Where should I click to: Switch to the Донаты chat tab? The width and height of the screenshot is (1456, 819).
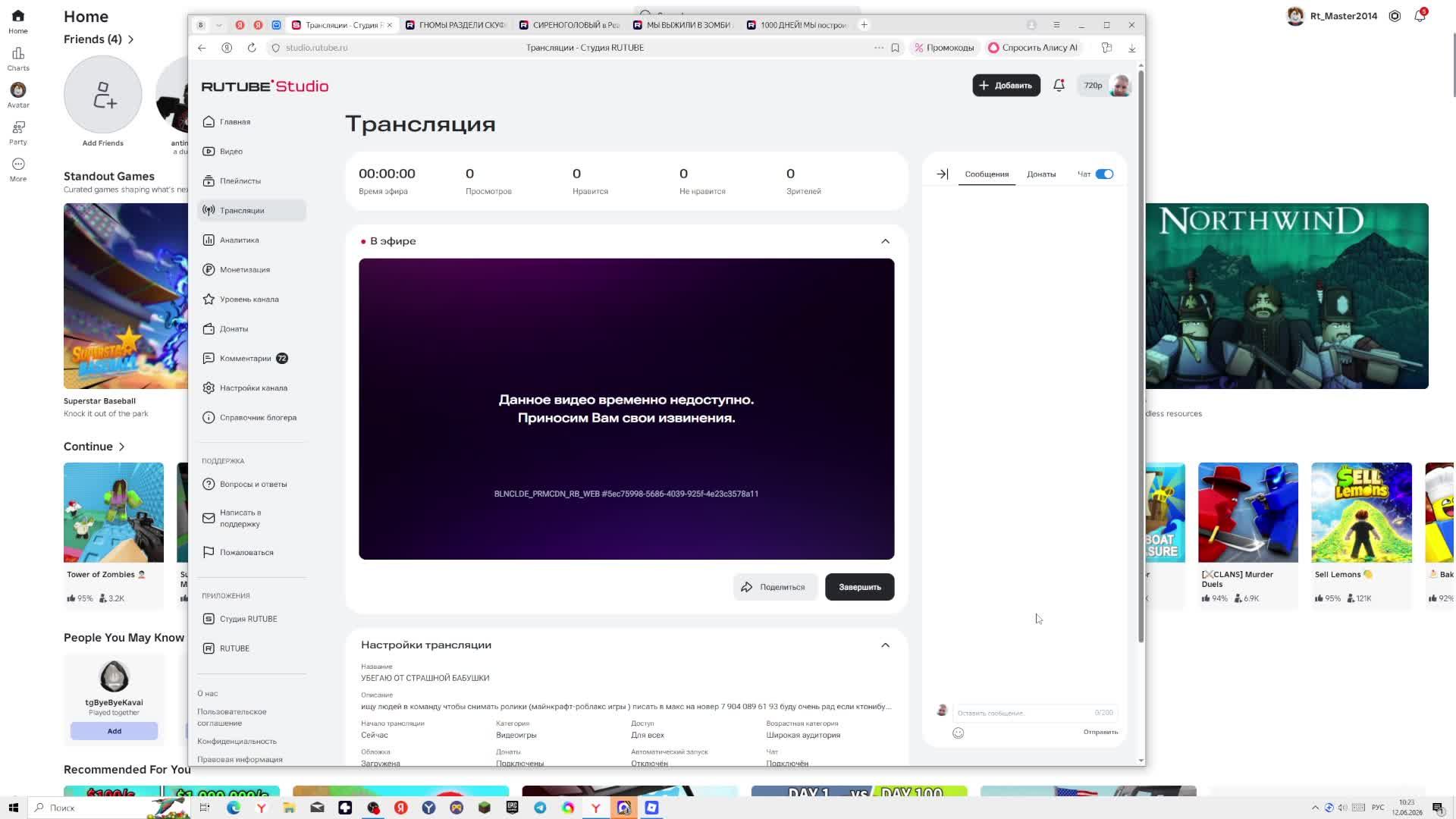[x=1041, y=174]
